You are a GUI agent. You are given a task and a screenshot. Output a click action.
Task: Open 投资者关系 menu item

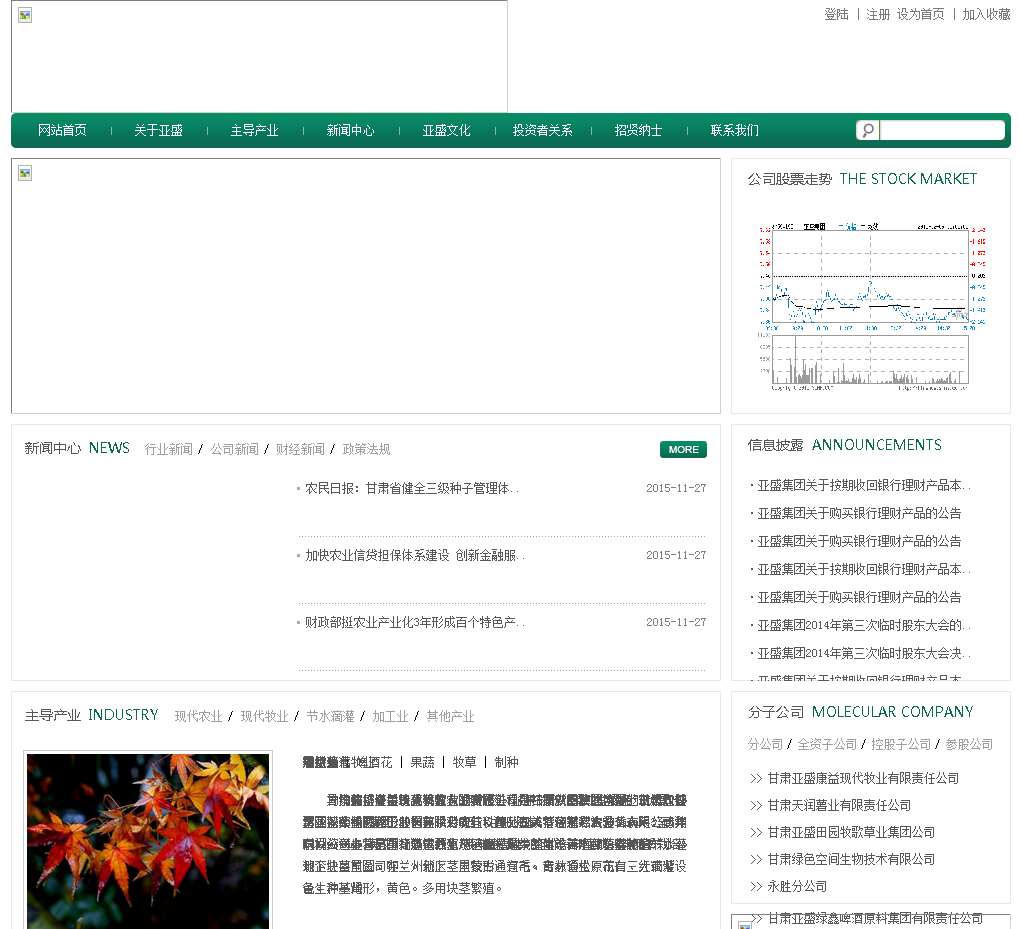(x=542, y=130)
